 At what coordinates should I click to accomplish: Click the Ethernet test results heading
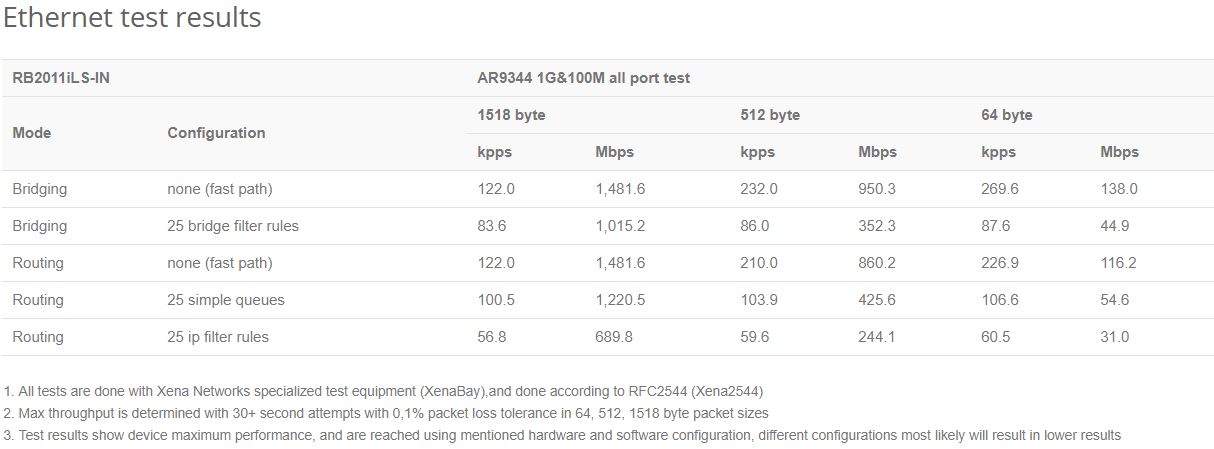coord(132,18)
